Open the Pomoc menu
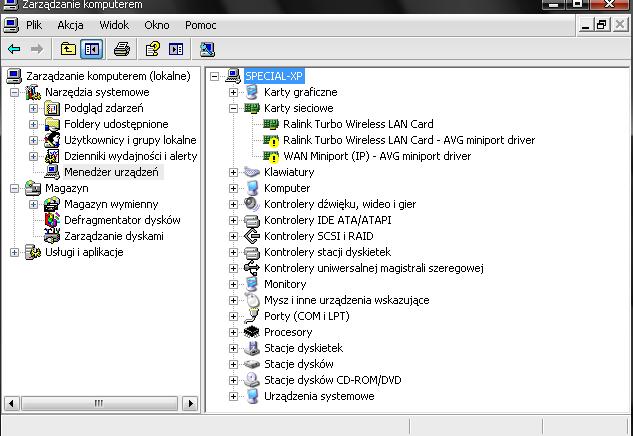The width and height of the screenshot is (633, 436). pyautogui.click(x=201, y=25)
